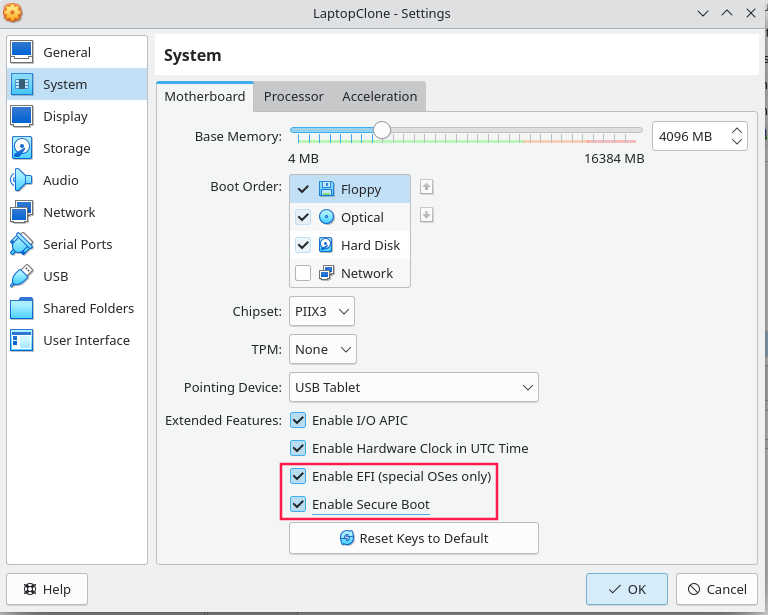Select the USB settings icon
This screenshot has width=768, height=615.
coord(22,276)
